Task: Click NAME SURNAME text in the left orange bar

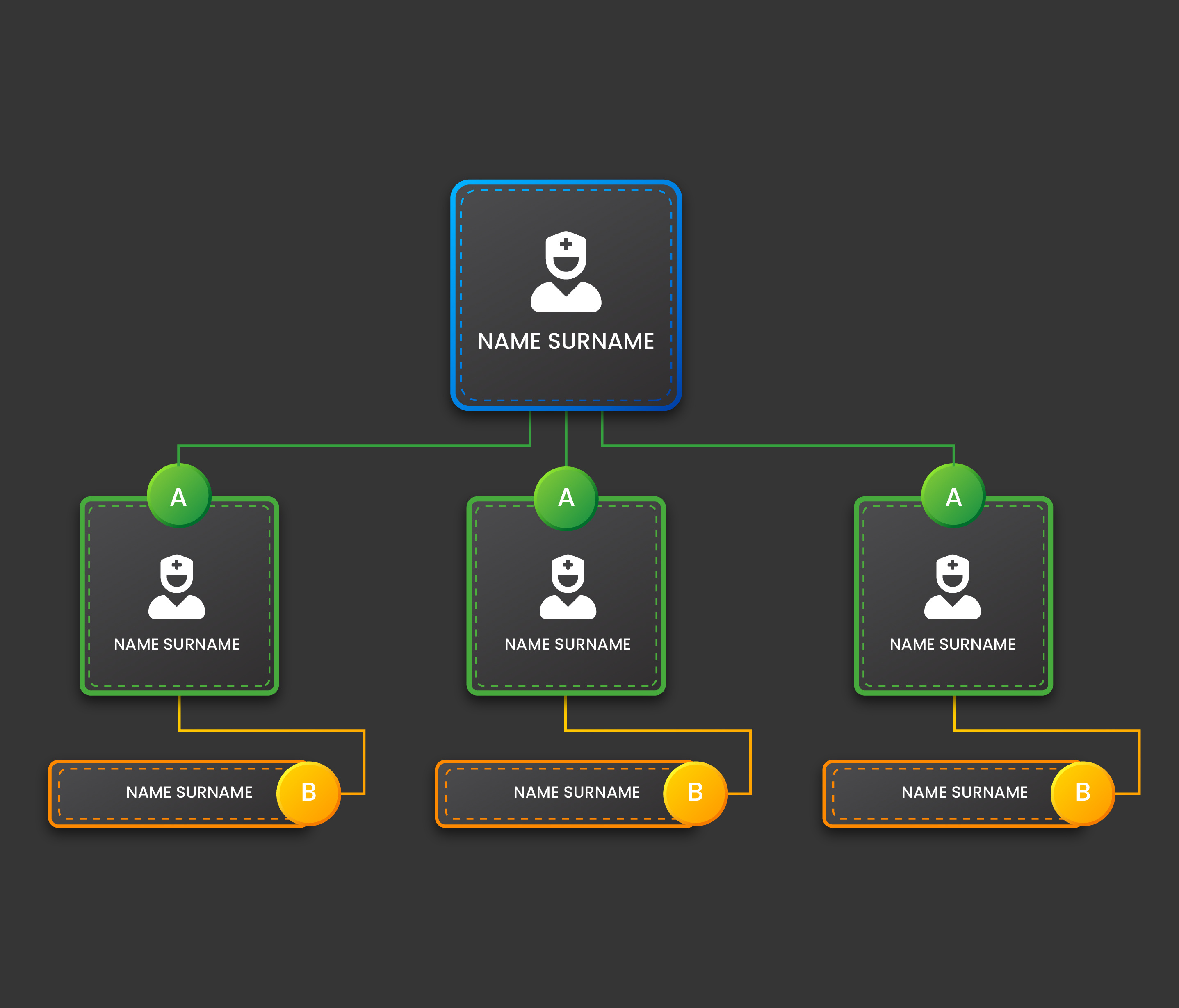Action: click(x=188, y=792)
